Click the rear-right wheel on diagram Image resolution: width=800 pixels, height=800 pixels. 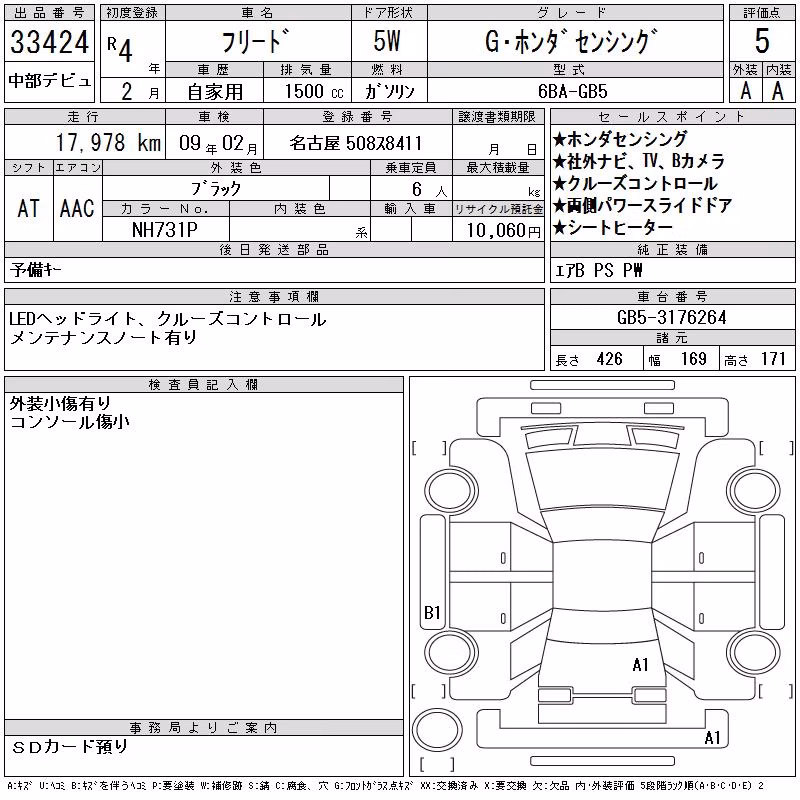[x=754, y=653]
